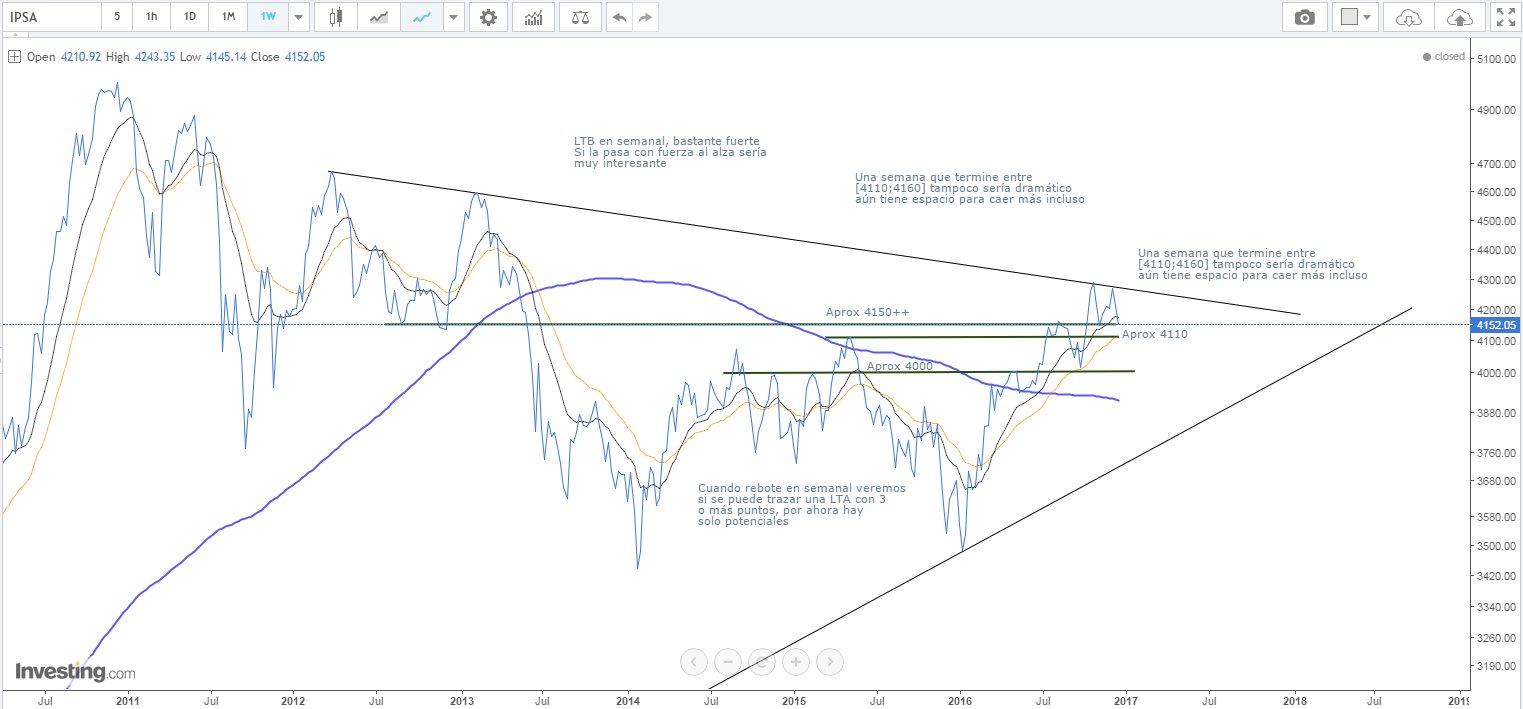
Task: Load a saved chart layout from the cloud
Action: [1408, 17]
